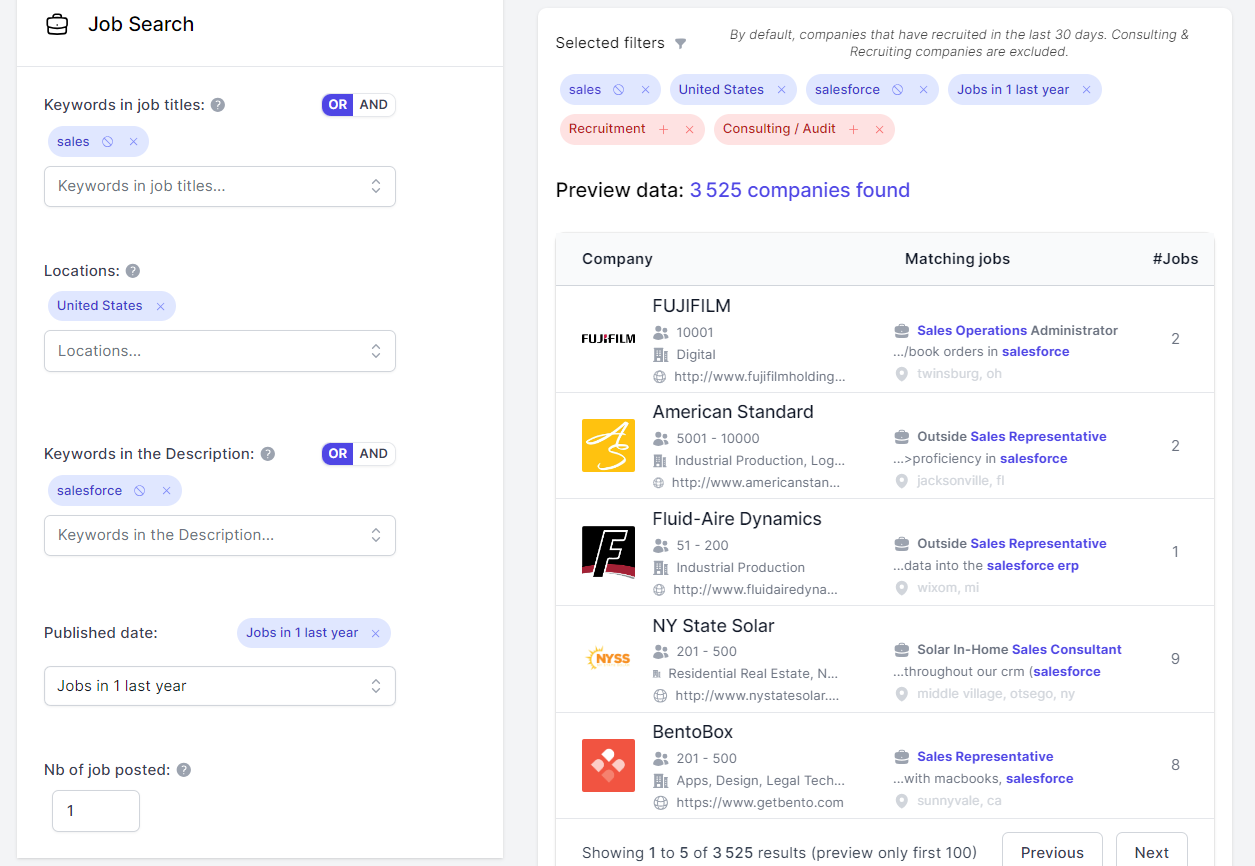Remove the Consulting / Audit chip
This screenshot has width=1255, height=866.
coord(879,129)
